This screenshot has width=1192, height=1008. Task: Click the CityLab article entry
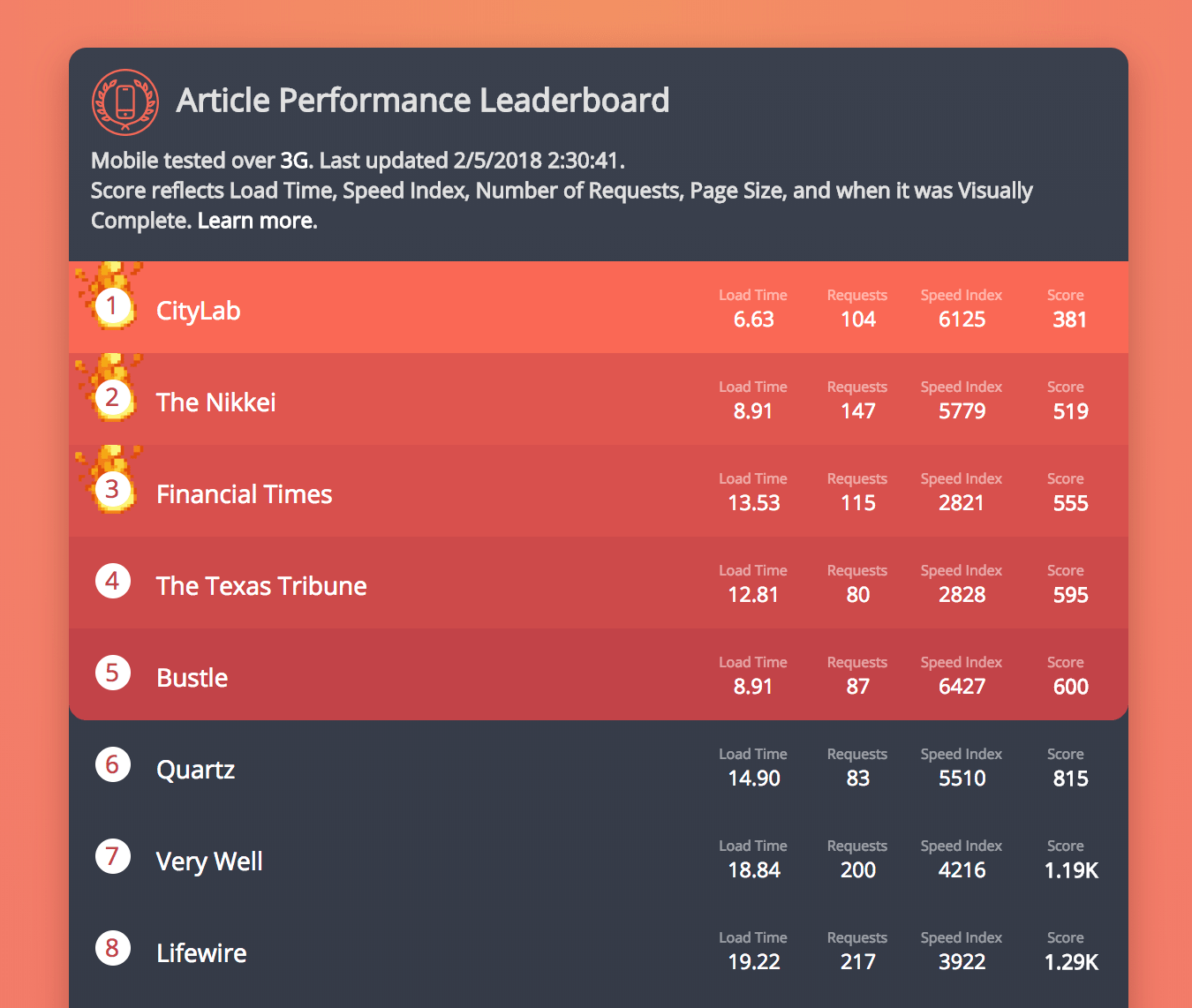[198, 310]
